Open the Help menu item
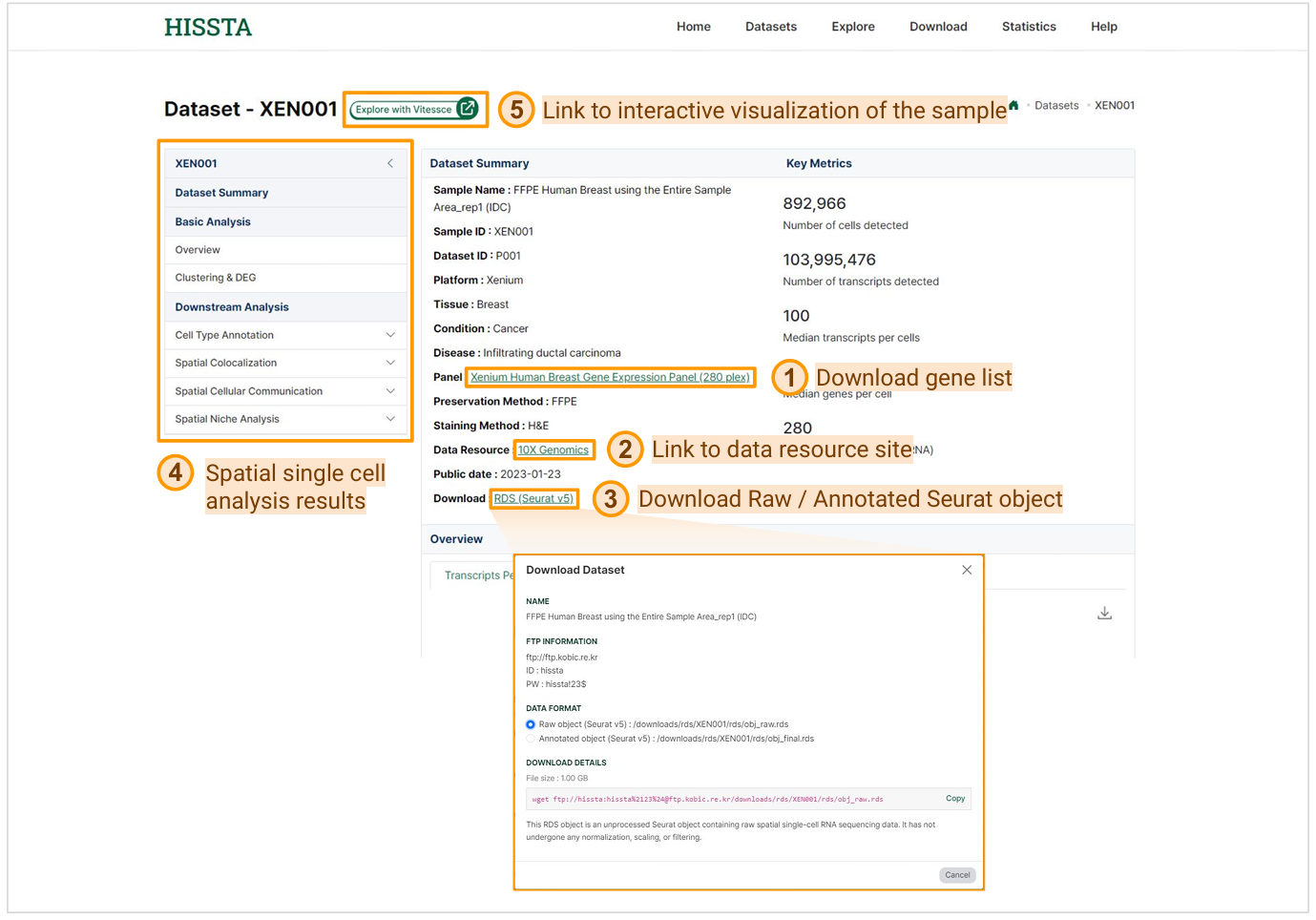Viewport: 1316px width, 920px height. 1103,27
